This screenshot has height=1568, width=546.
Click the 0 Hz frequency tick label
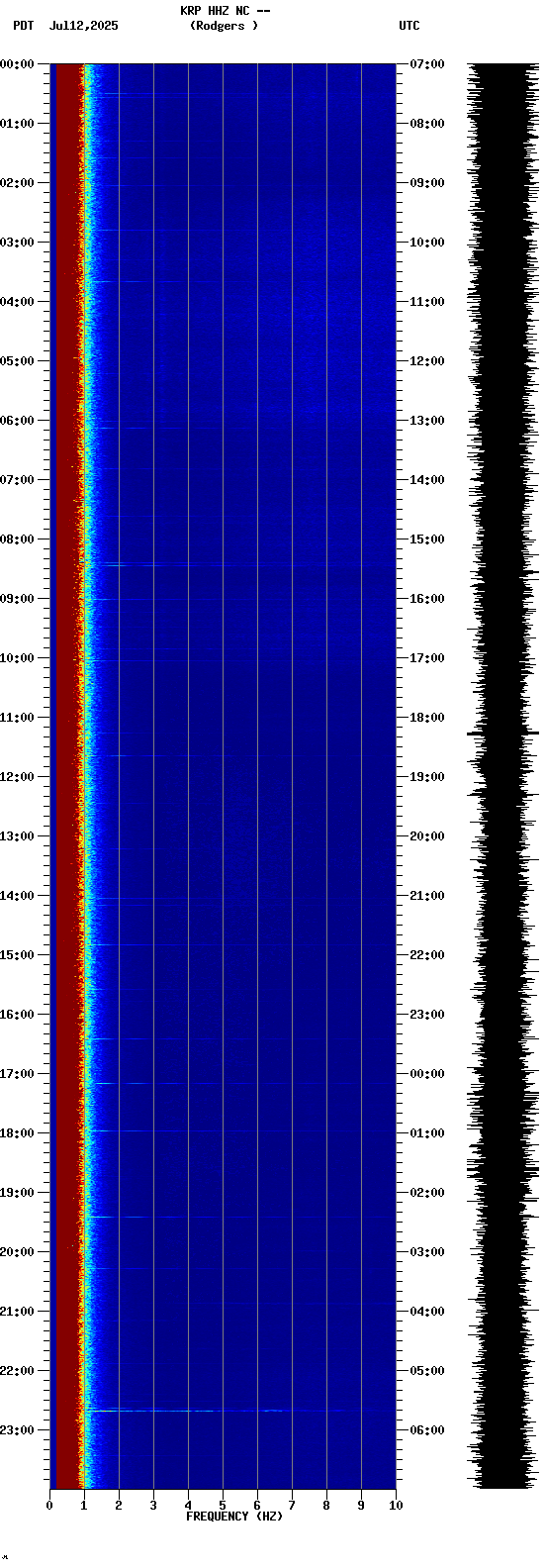point(49,1506)
